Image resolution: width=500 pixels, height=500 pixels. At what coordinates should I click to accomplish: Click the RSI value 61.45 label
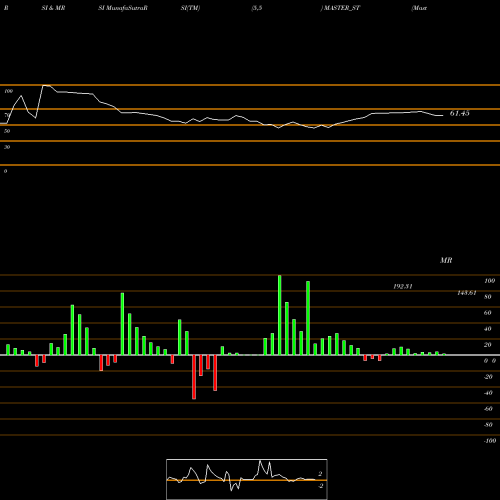[459, 113]
